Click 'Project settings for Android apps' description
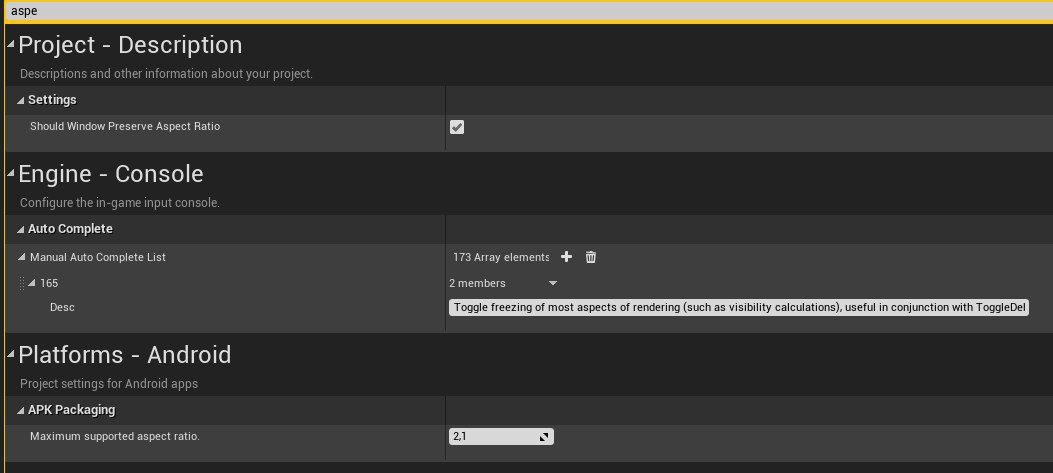The width and height of the screenshot is (1053, 473). tap(109, 384)
